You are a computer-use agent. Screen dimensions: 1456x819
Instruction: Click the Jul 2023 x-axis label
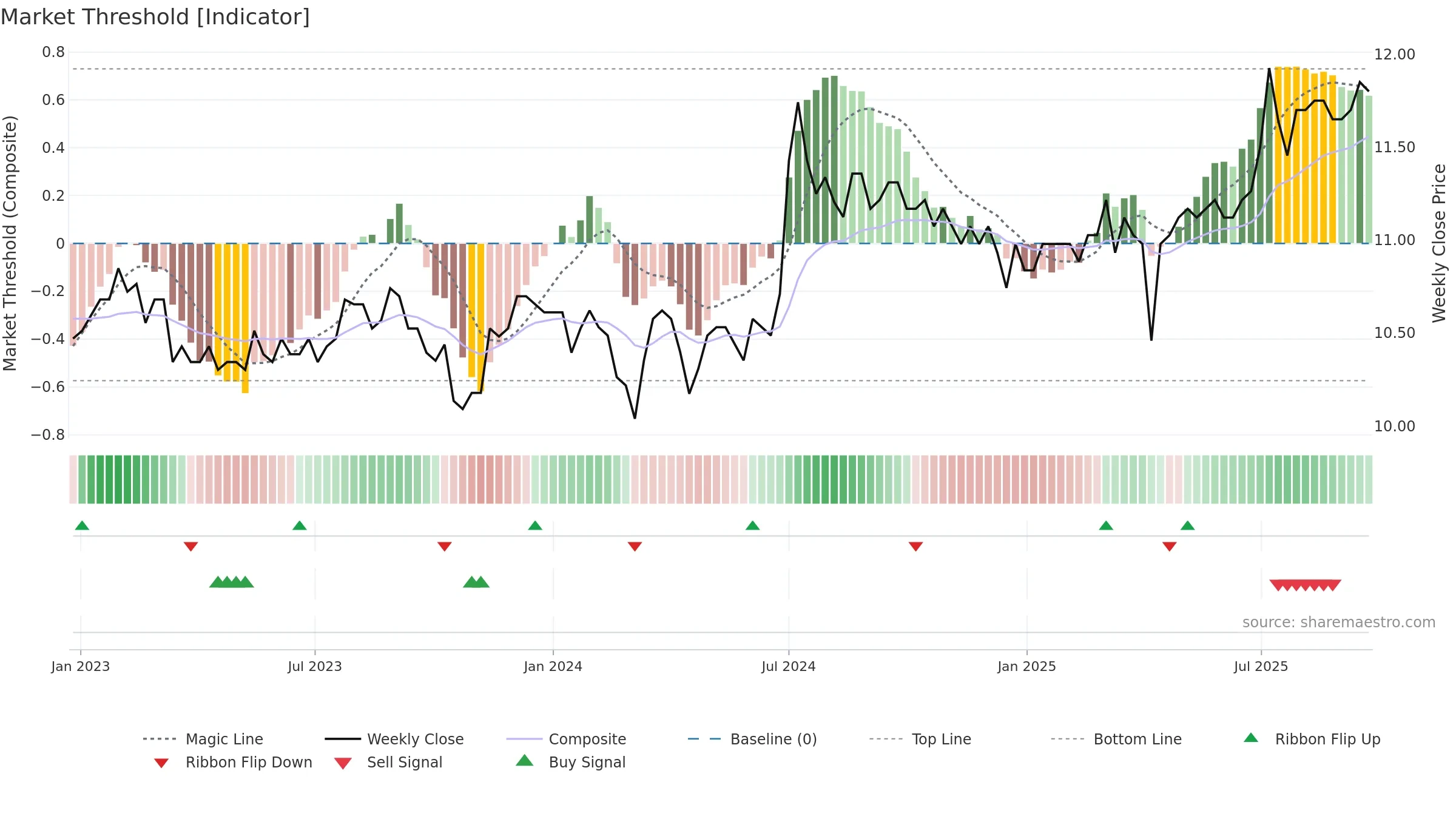[x=315, y=667]
